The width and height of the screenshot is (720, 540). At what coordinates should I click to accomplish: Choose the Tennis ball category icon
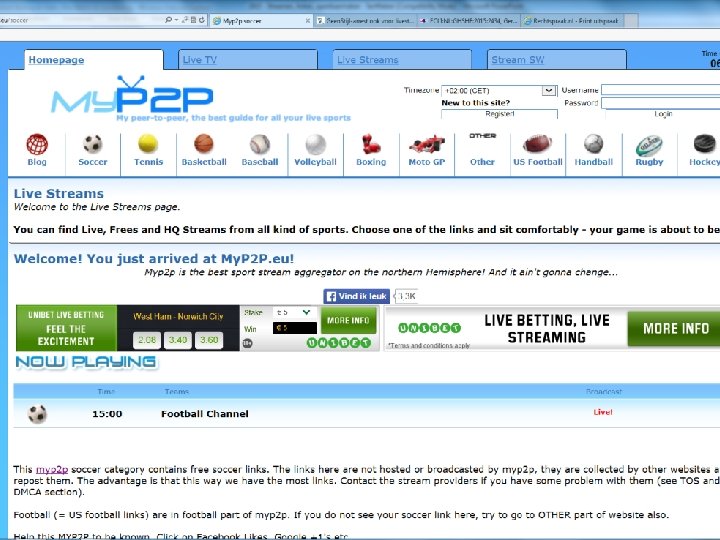coord(148,144)
